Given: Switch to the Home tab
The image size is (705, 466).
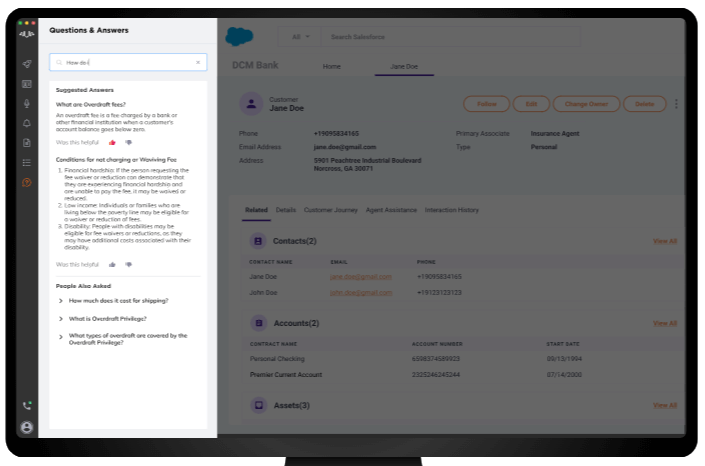Looking at the screenshot, I should [332, 66].
